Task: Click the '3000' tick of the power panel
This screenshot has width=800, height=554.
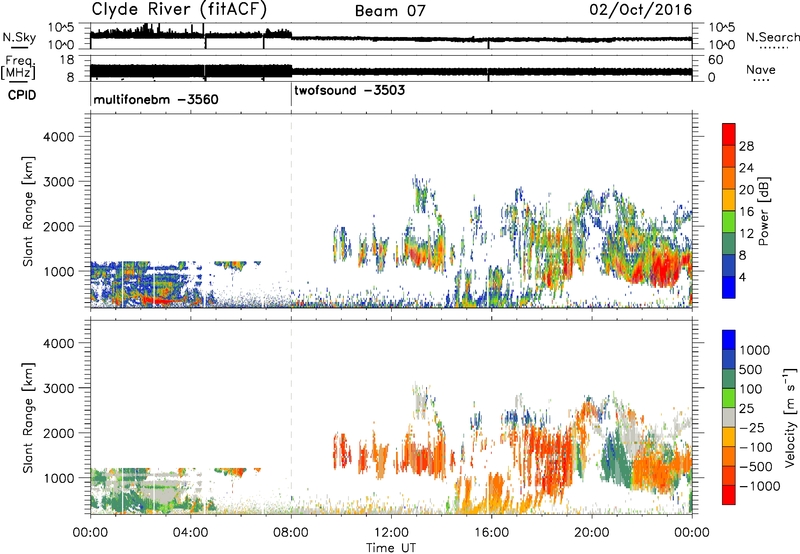Action: point(58,182)
